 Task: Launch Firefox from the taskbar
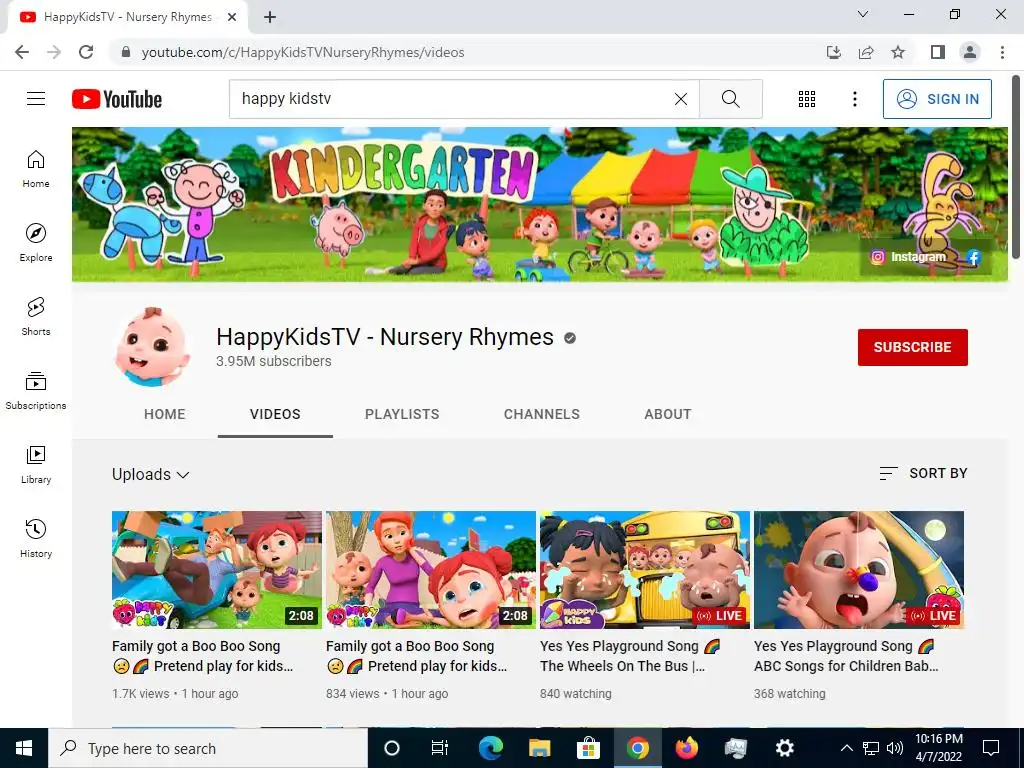[x=686, y=748]
